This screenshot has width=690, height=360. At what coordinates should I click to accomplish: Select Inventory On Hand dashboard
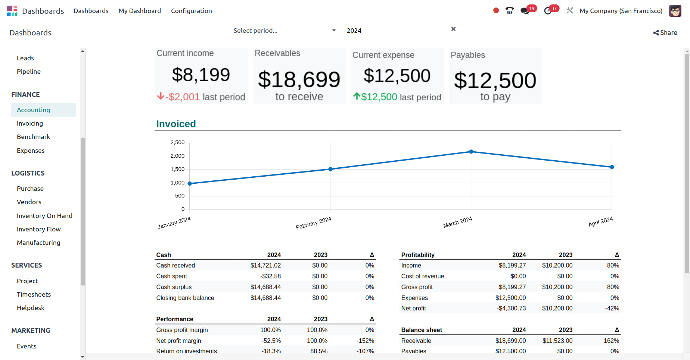click(x=44, y=216)
